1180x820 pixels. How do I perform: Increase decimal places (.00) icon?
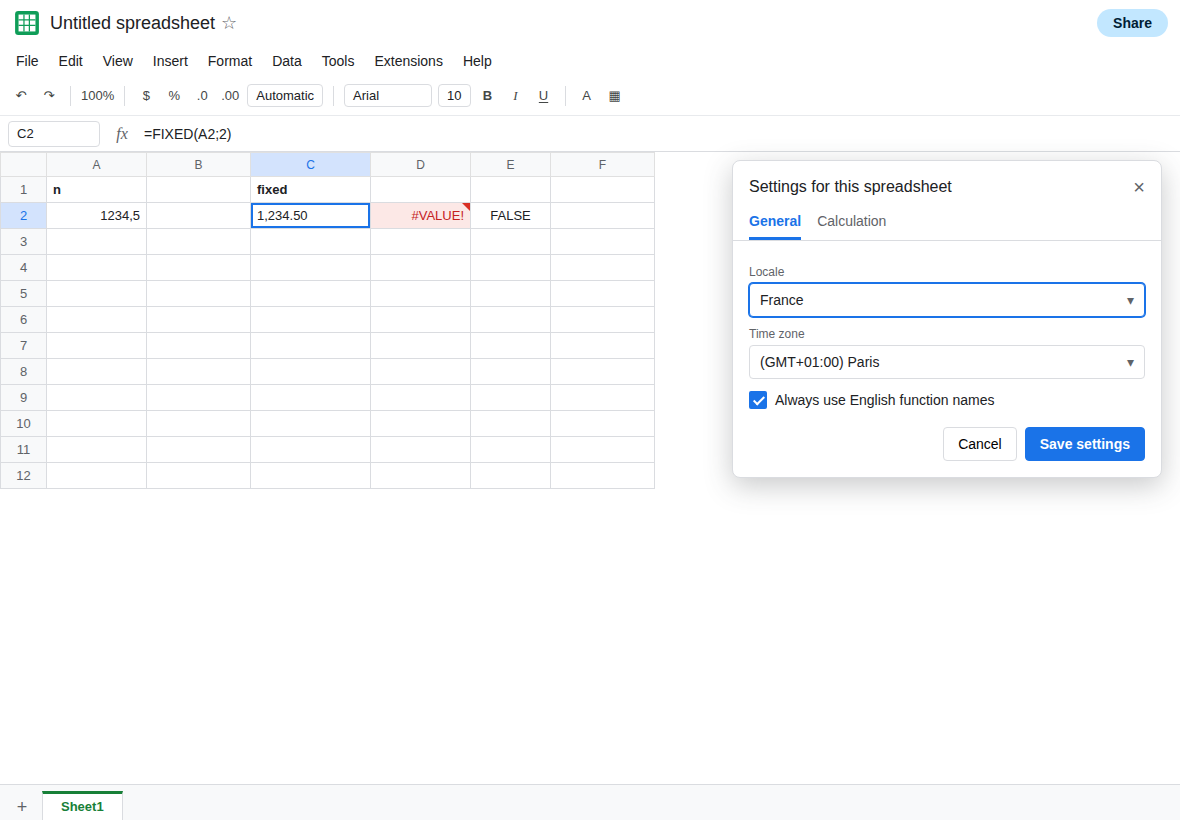[x=230, y=96]
